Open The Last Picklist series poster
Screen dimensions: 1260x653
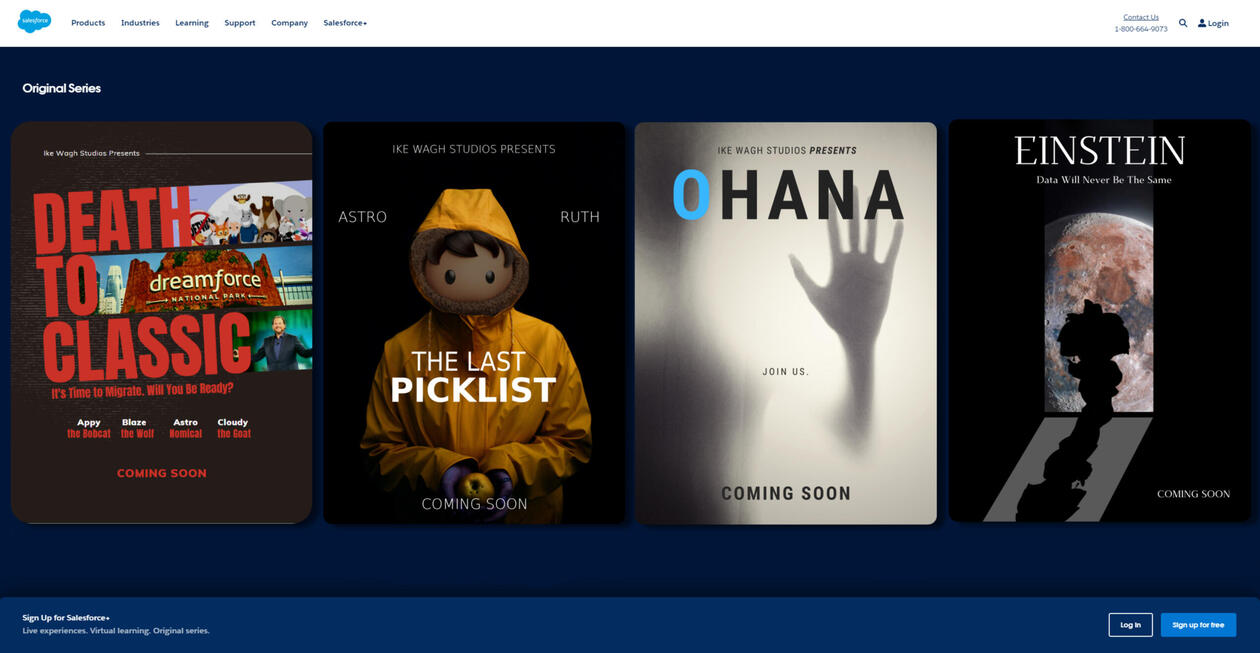coord(474,322)
